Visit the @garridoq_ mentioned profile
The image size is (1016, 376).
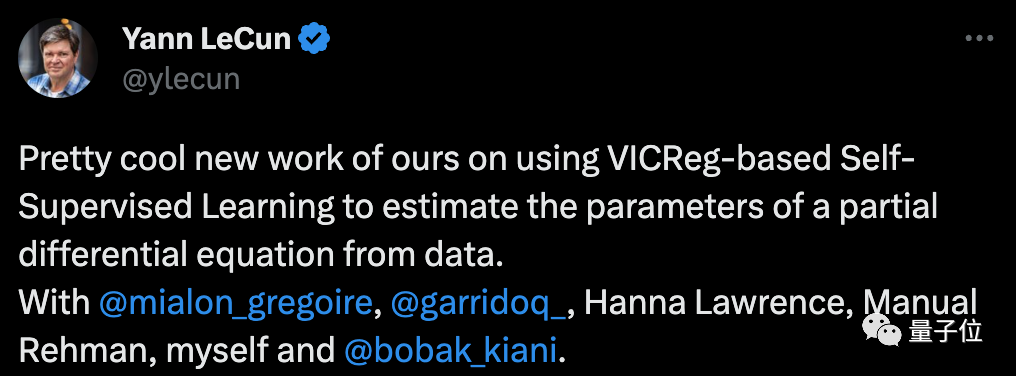tap(479, 303)
